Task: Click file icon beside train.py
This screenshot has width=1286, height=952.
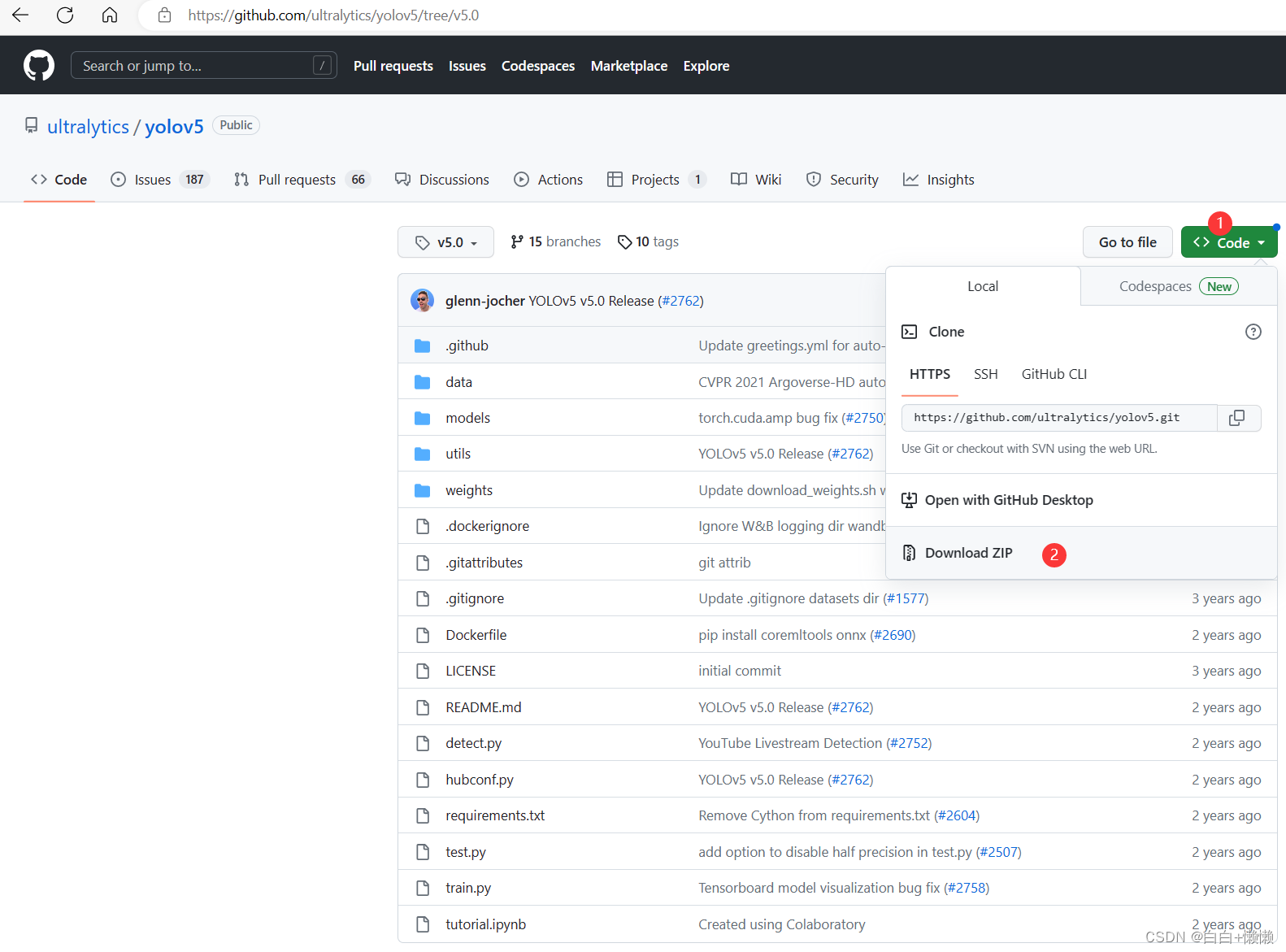Action: tap(423, 888)
